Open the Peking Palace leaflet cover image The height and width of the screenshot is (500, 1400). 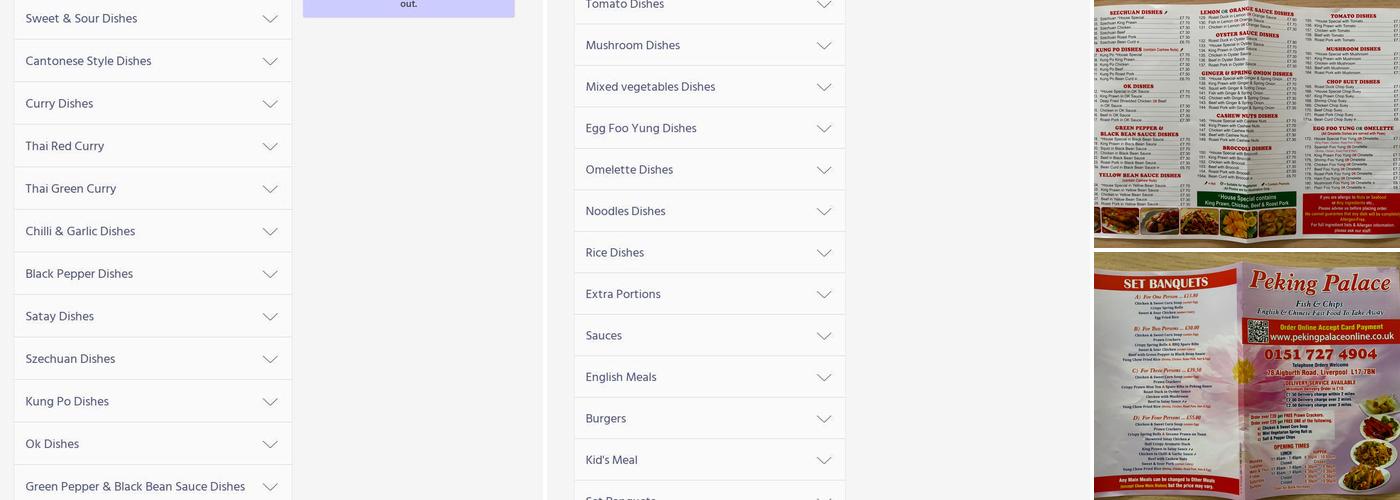point(1246,377)
